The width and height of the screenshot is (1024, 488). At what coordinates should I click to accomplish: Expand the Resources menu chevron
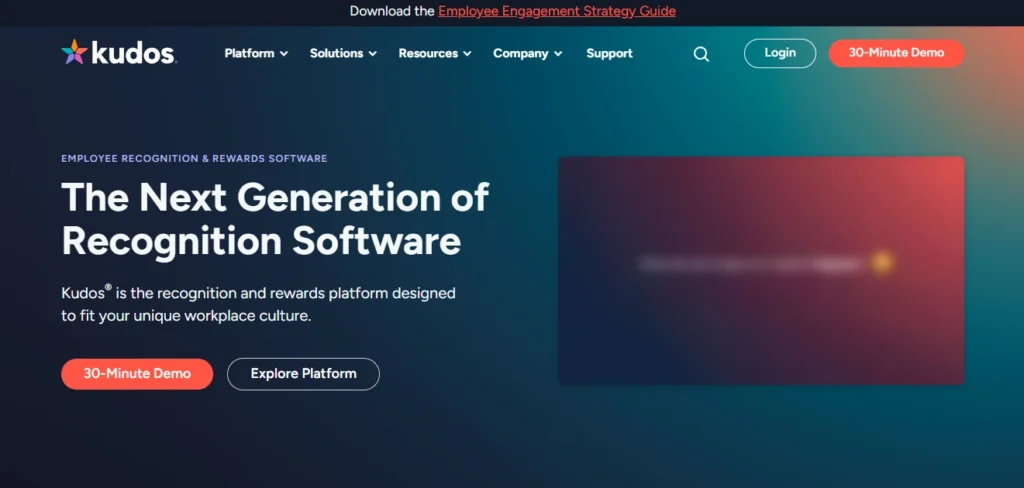click(x=467, y=54)
